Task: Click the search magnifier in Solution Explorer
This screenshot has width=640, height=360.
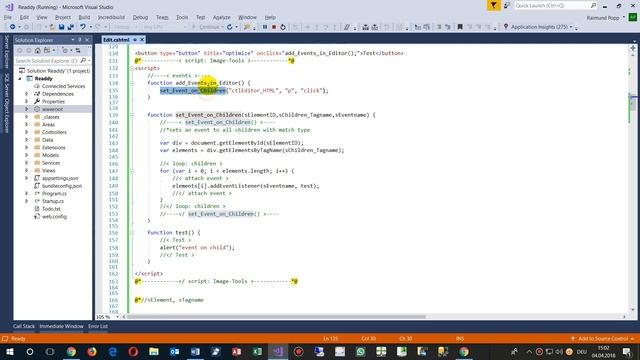Action: 83,61
